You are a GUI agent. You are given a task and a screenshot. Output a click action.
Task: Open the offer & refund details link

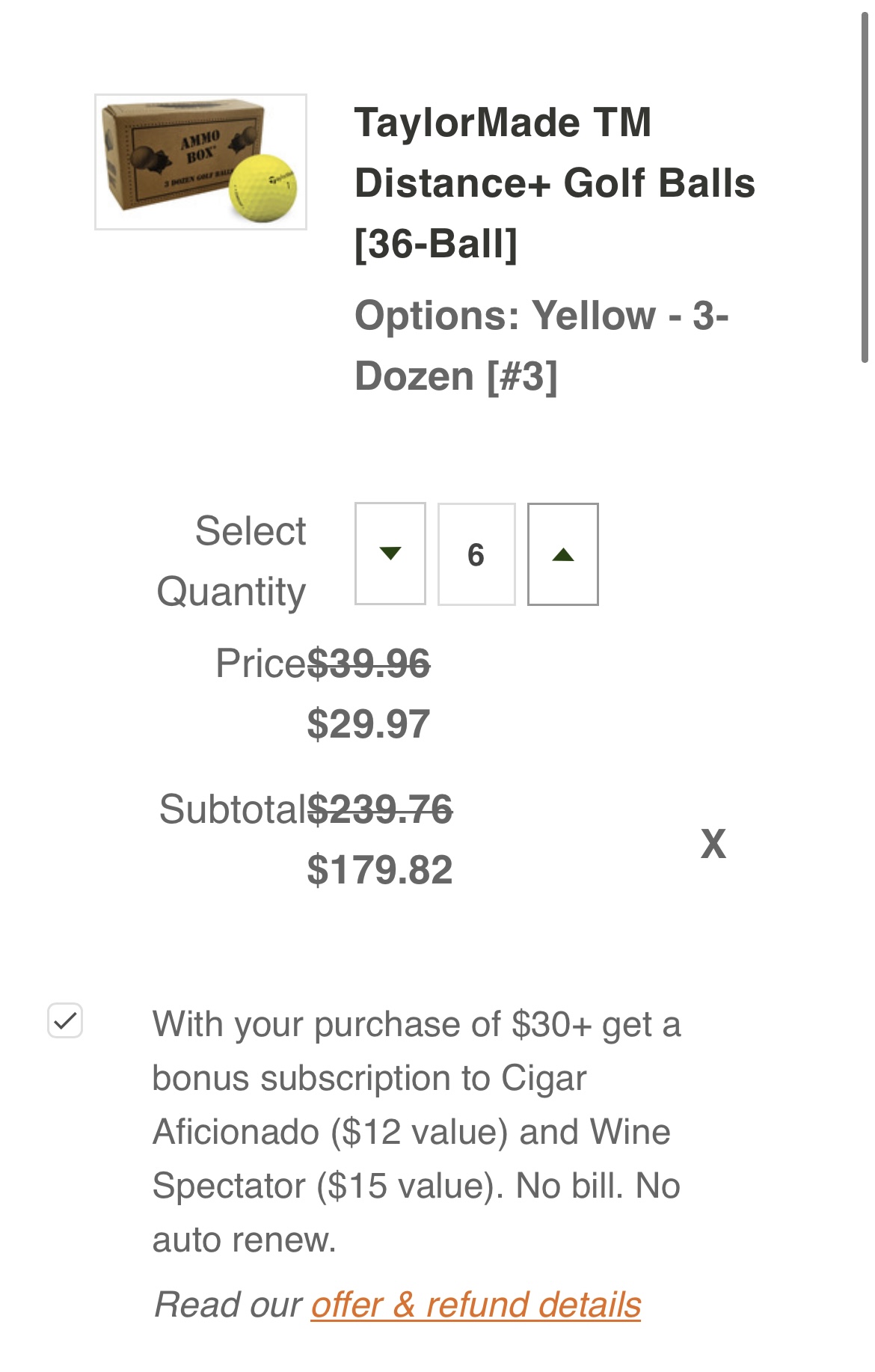coord(476,1305)
